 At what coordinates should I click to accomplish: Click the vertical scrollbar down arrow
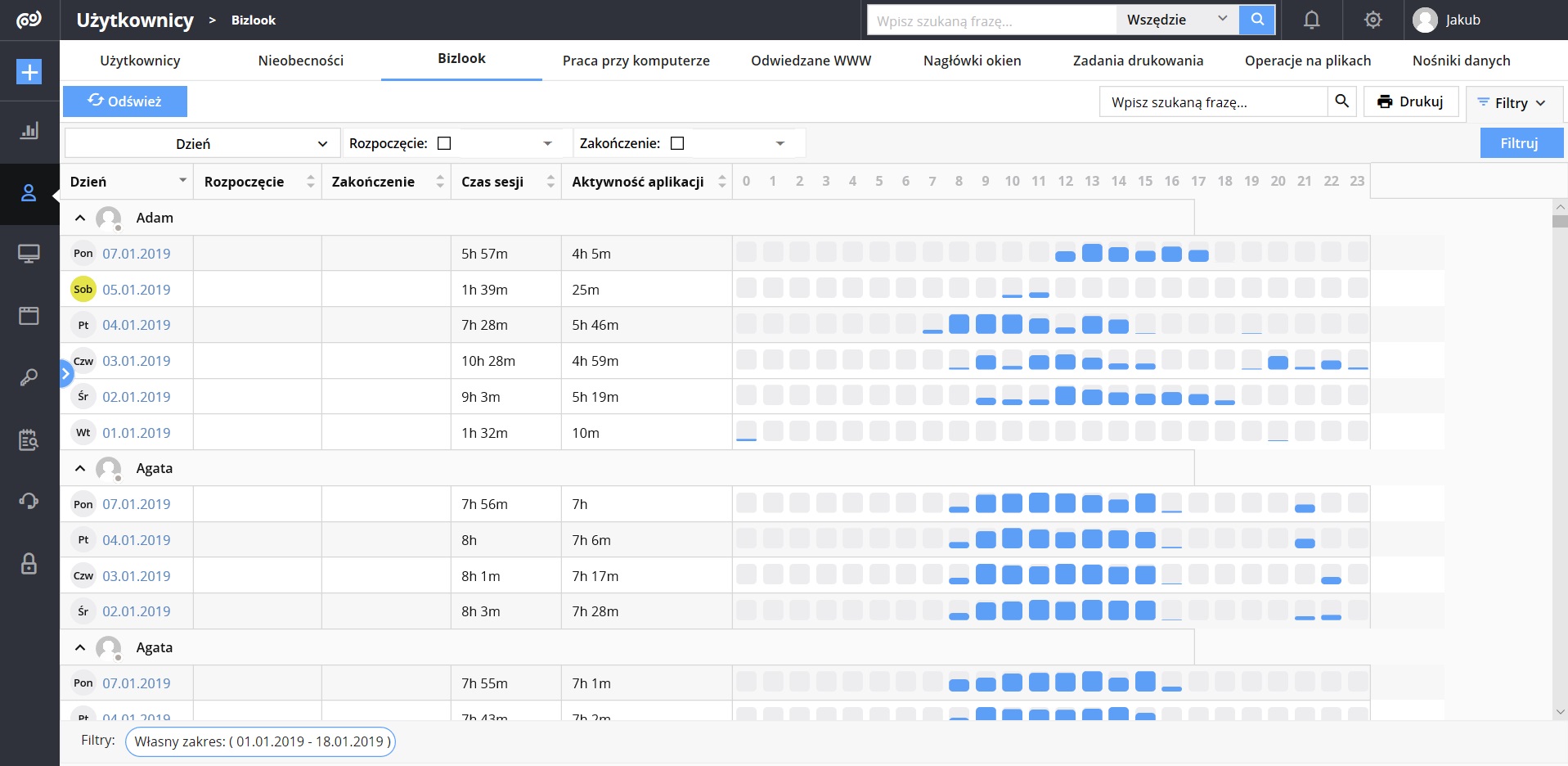pos(1560,712)
